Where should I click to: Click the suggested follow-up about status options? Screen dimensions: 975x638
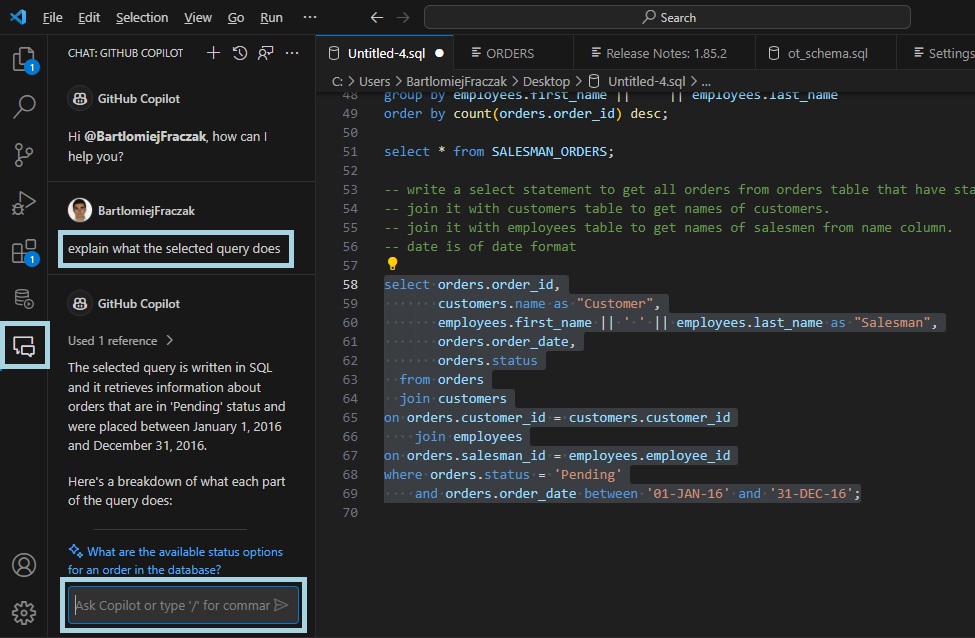click(x=175, y=560)
